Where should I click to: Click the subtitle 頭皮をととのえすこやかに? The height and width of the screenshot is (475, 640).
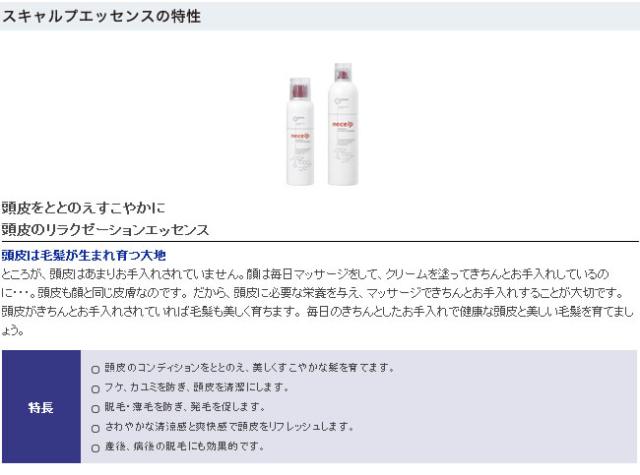(x=83, y=208)
